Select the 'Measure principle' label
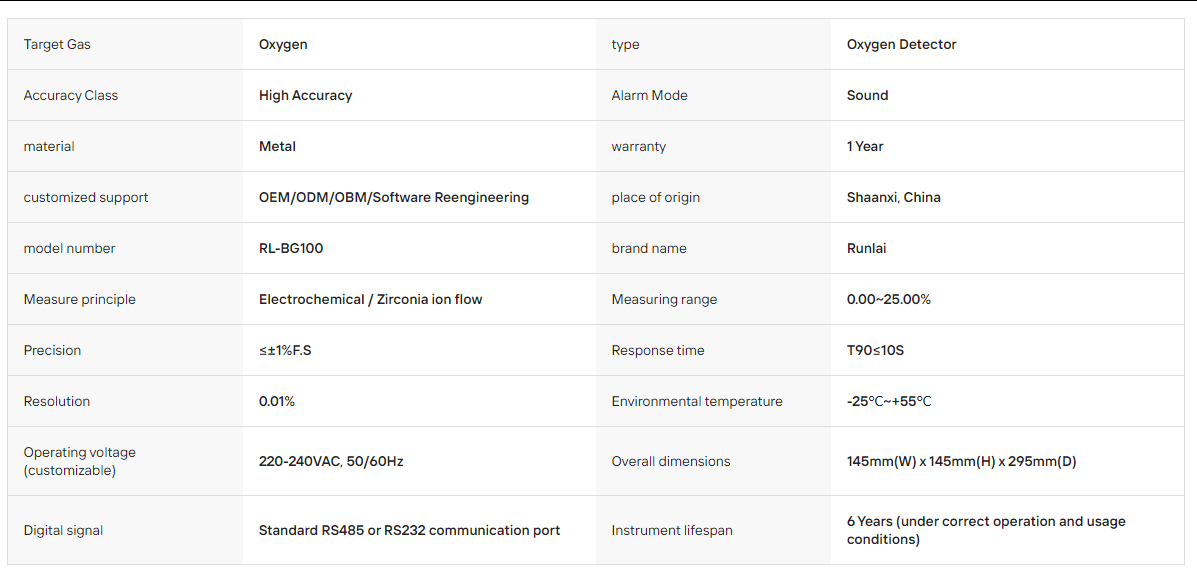The image size is (1197, 575). (x=79, y=299)
